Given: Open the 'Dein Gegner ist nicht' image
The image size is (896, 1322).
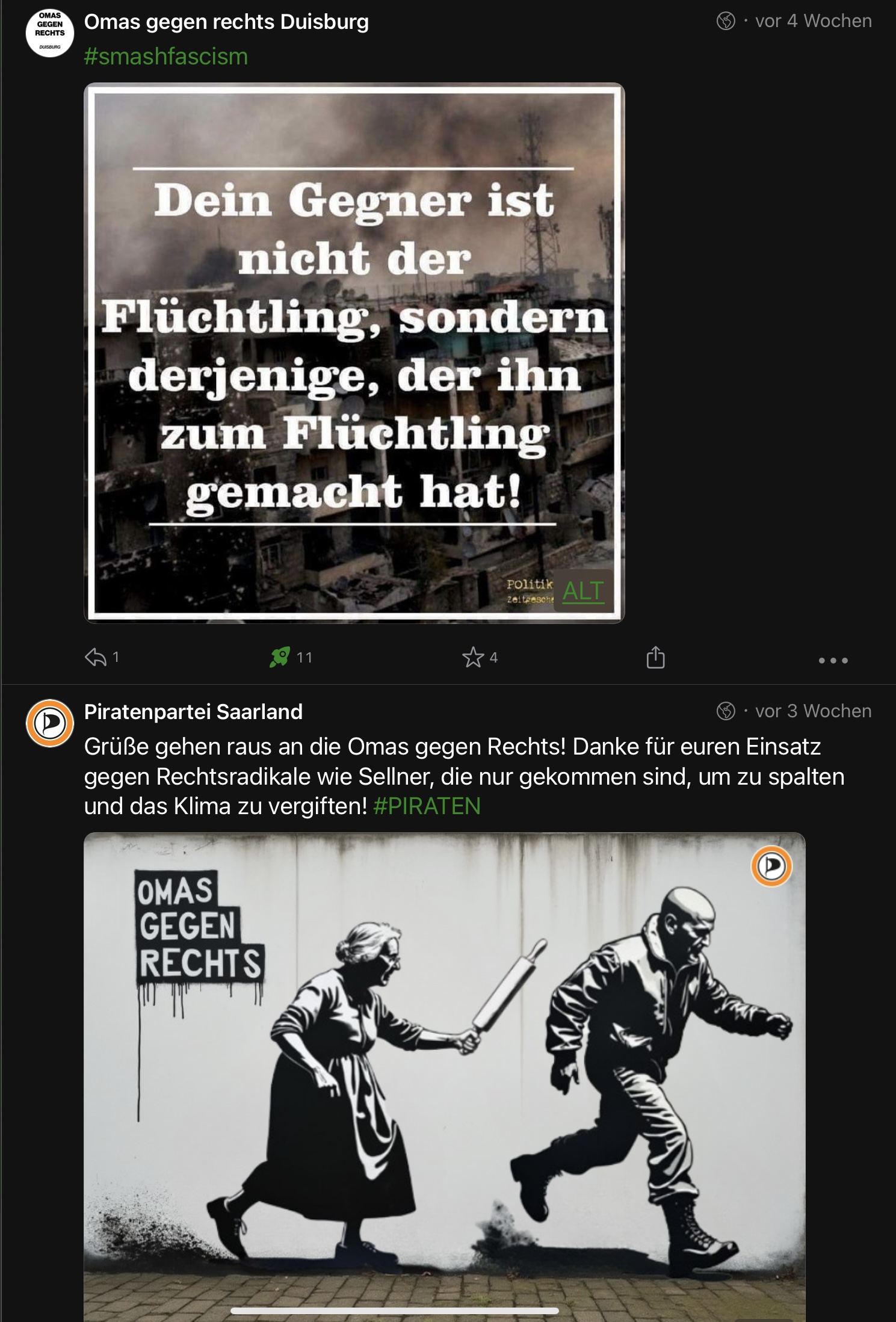Looking at the screenshot, I should (354, 353).
